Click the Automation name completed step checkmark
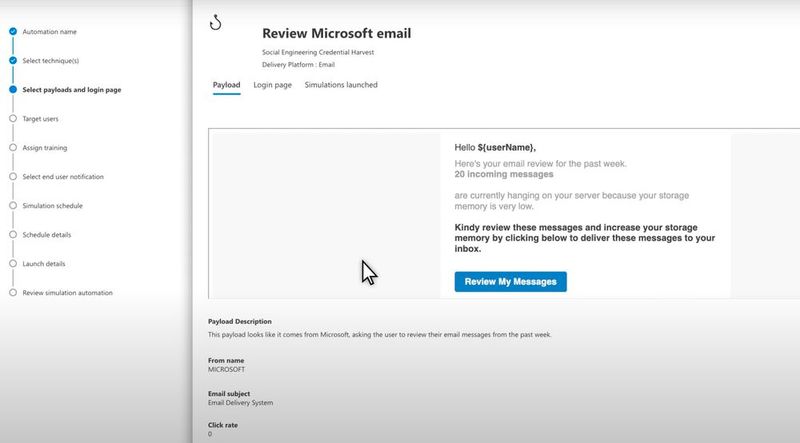 click(13, 32)
